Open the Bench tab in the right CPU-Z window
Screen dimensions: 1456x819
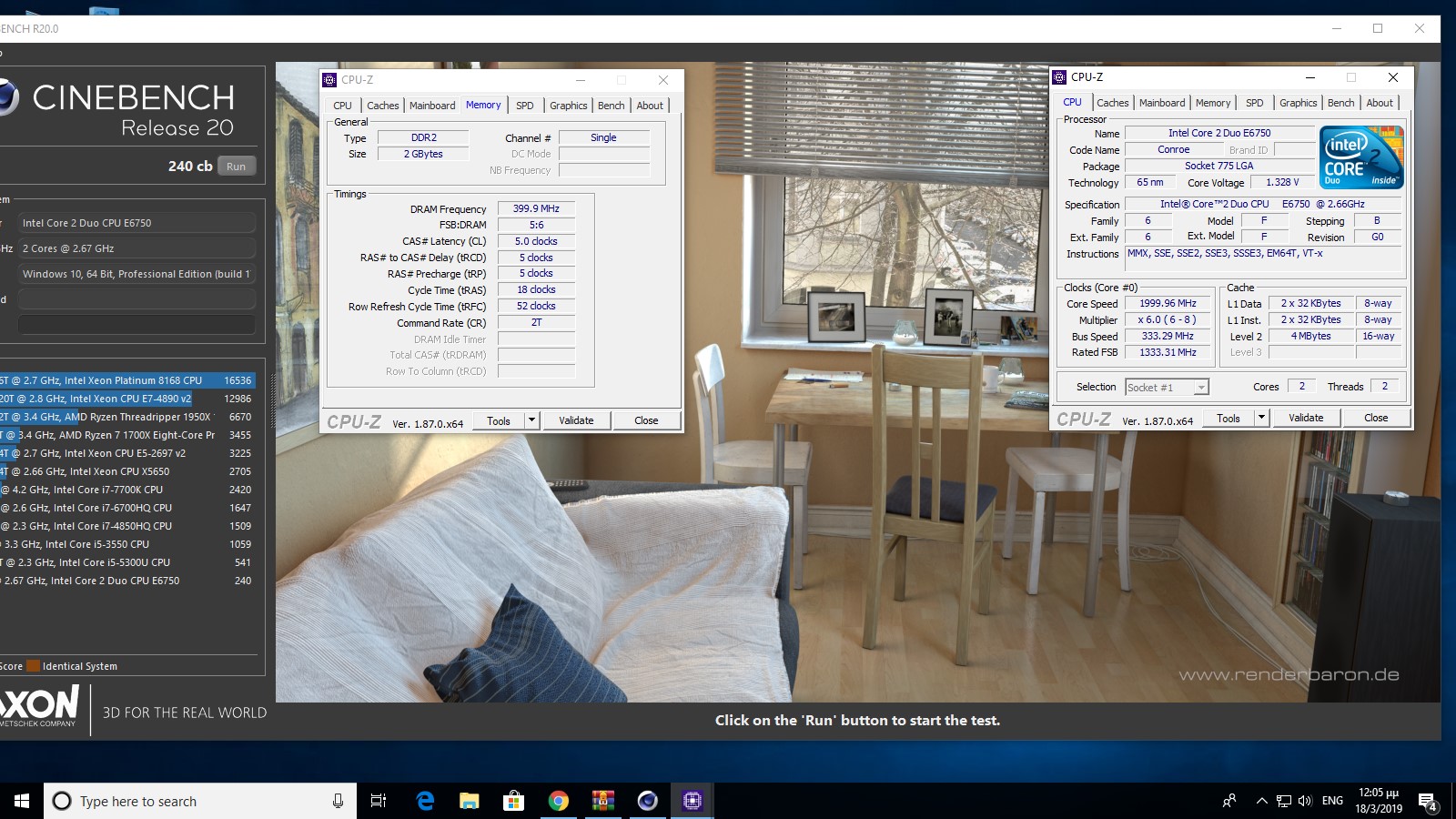point(1341,103)
